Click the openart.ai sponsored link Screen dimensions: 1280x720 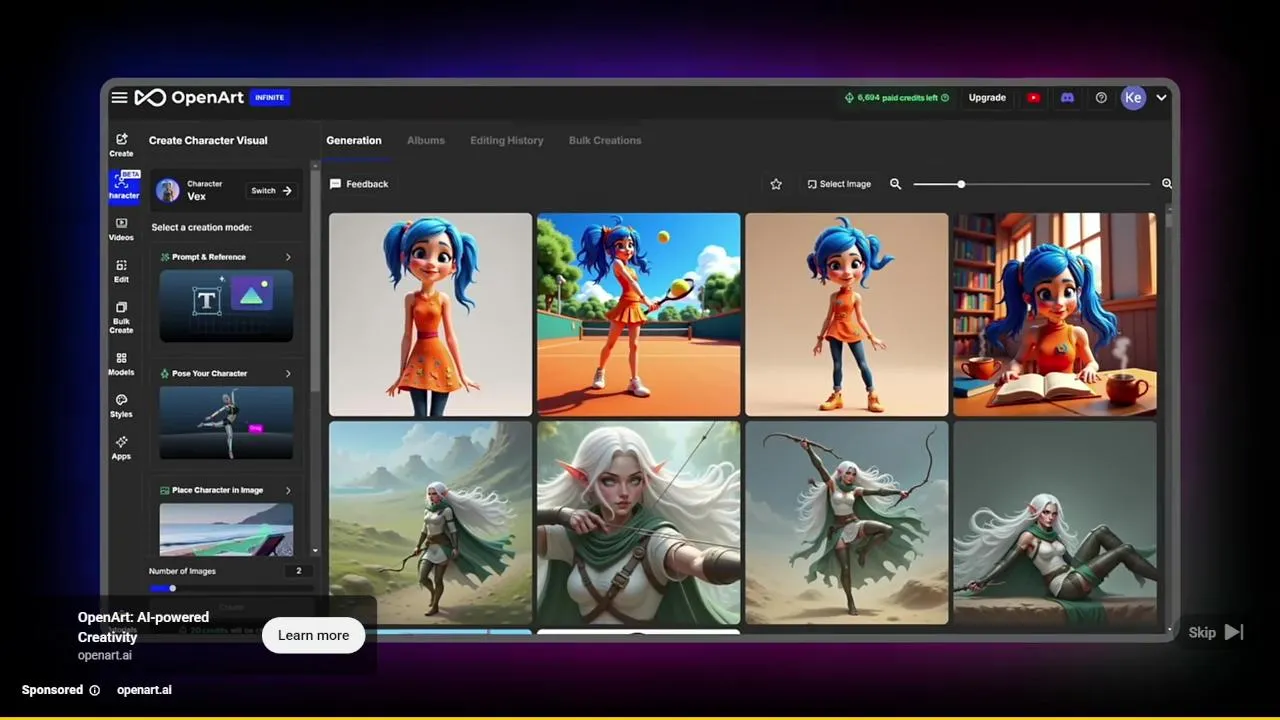coord(144,690)
